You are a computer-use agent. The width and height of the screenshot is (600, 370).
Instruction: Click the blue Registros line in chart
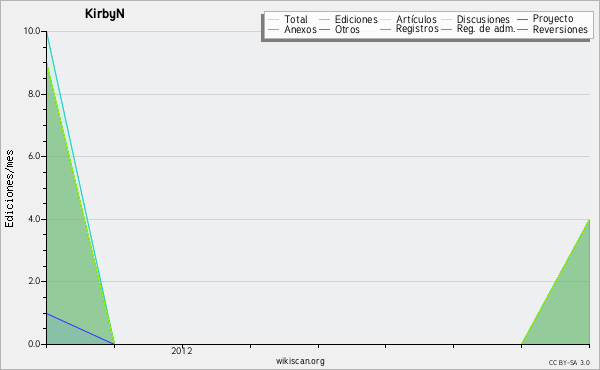click(80, 329)
